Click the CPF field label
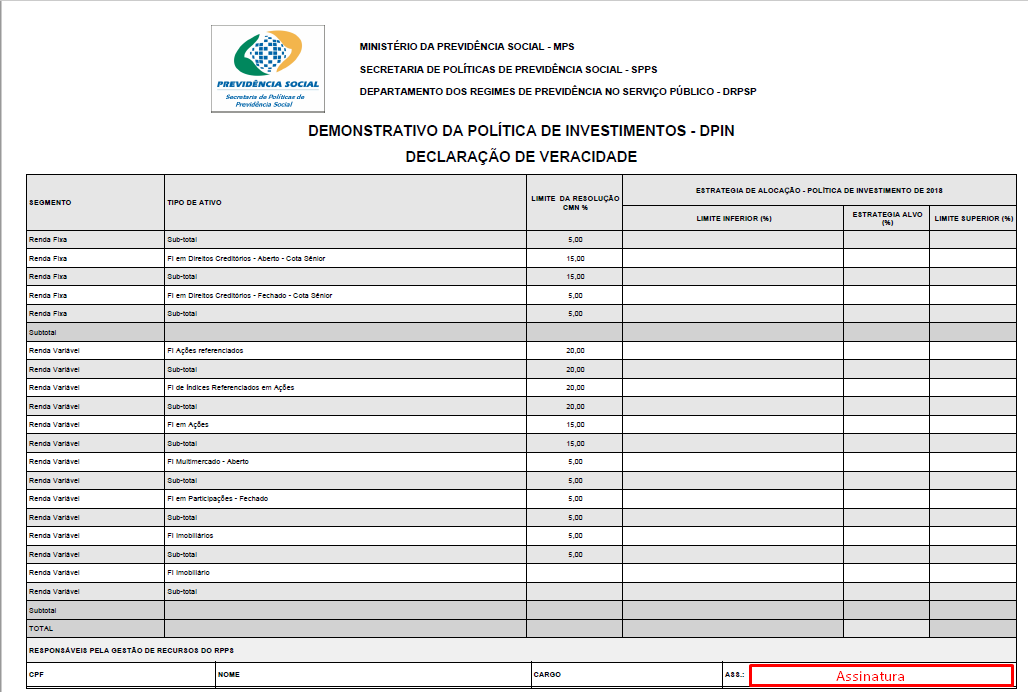Screen dimensions: 1028x692 point(37,675)
